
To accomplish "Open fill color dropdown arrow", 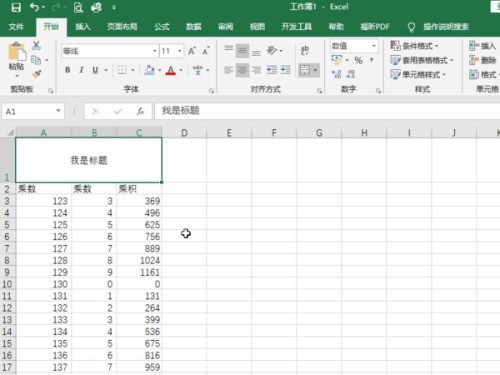I will [x=160, y=70].
